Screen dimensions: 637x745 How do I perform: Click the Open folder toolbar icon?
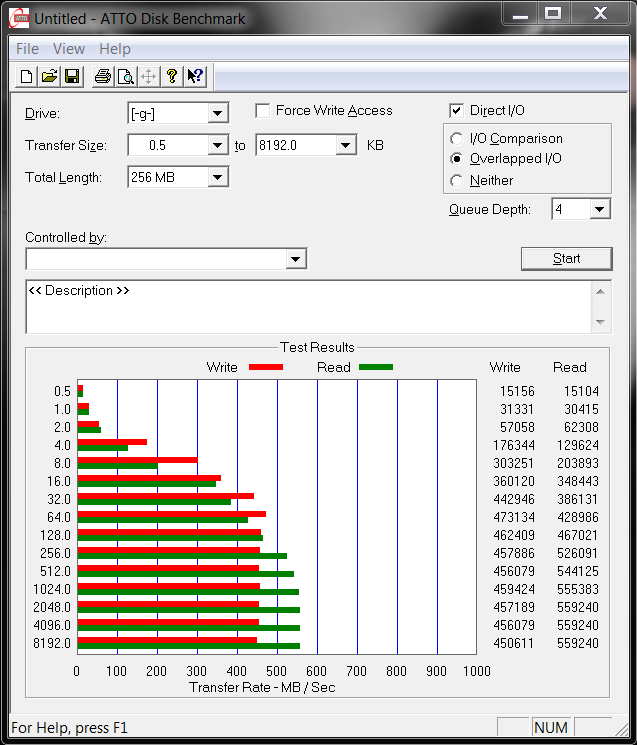point(49,77)
